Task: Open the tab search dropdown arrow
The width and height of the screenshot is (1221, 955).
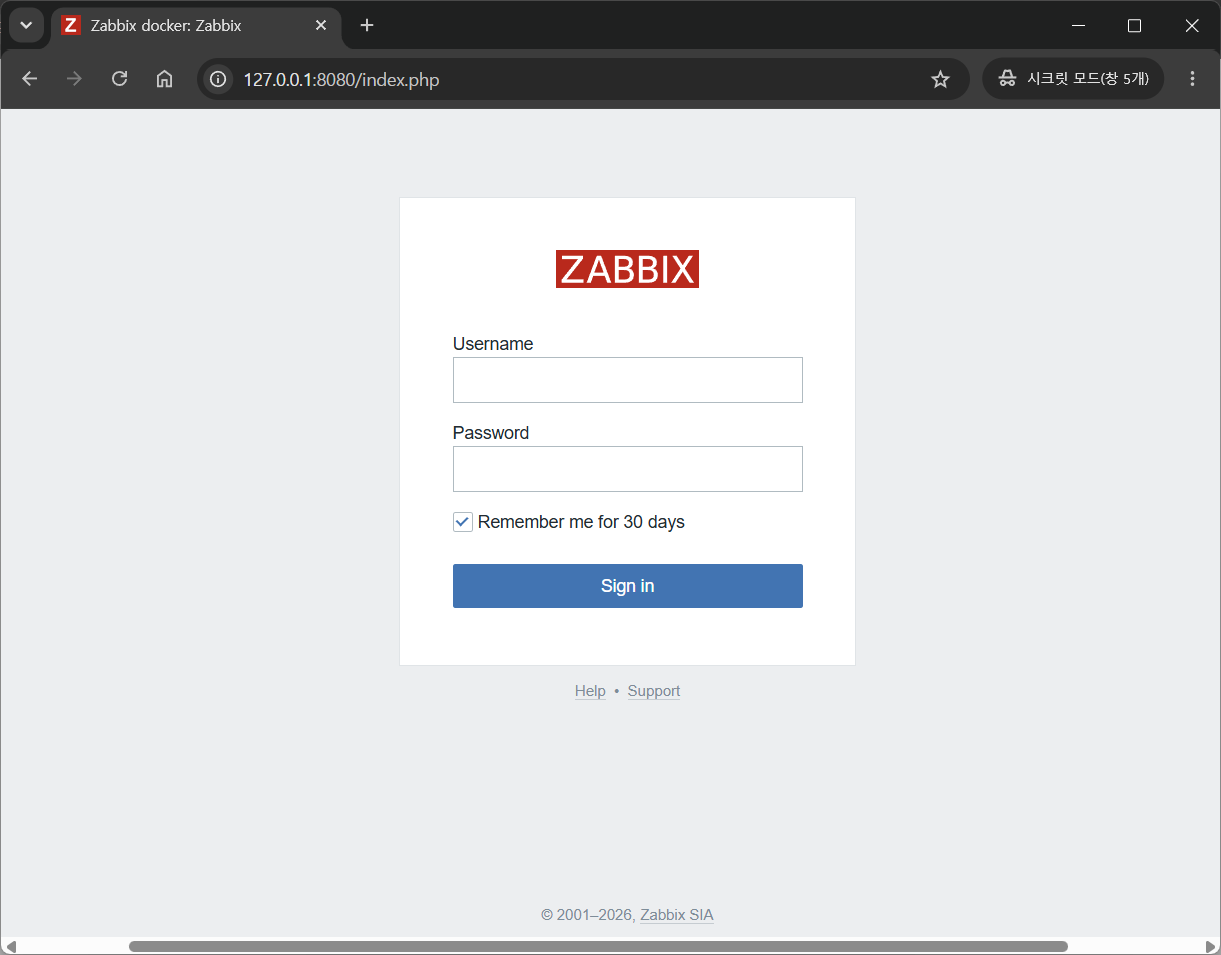Action: [x=26, y=26]
